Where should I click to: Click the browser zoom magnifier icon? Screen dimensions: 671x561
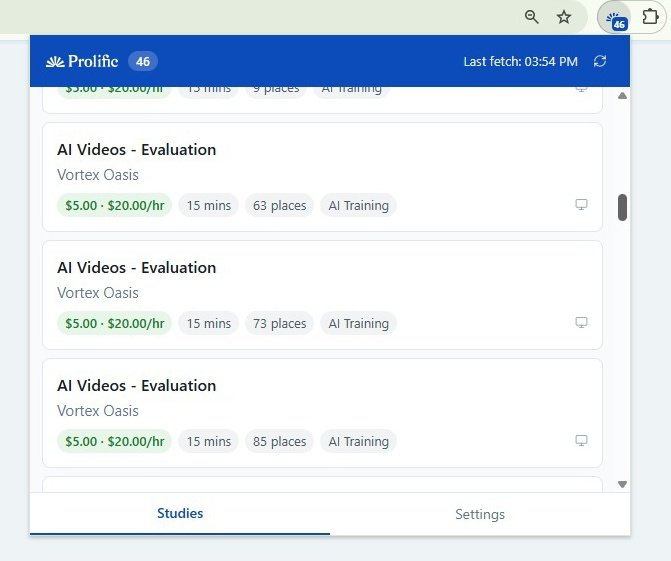[x=531, y=17]
